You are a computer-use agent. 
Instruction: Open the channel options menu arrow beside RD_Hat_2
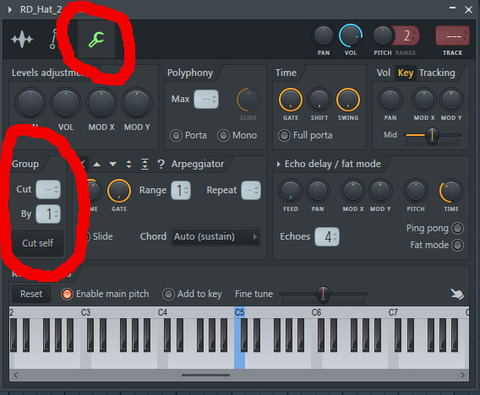pyautogui.click(x=10, y=10)
